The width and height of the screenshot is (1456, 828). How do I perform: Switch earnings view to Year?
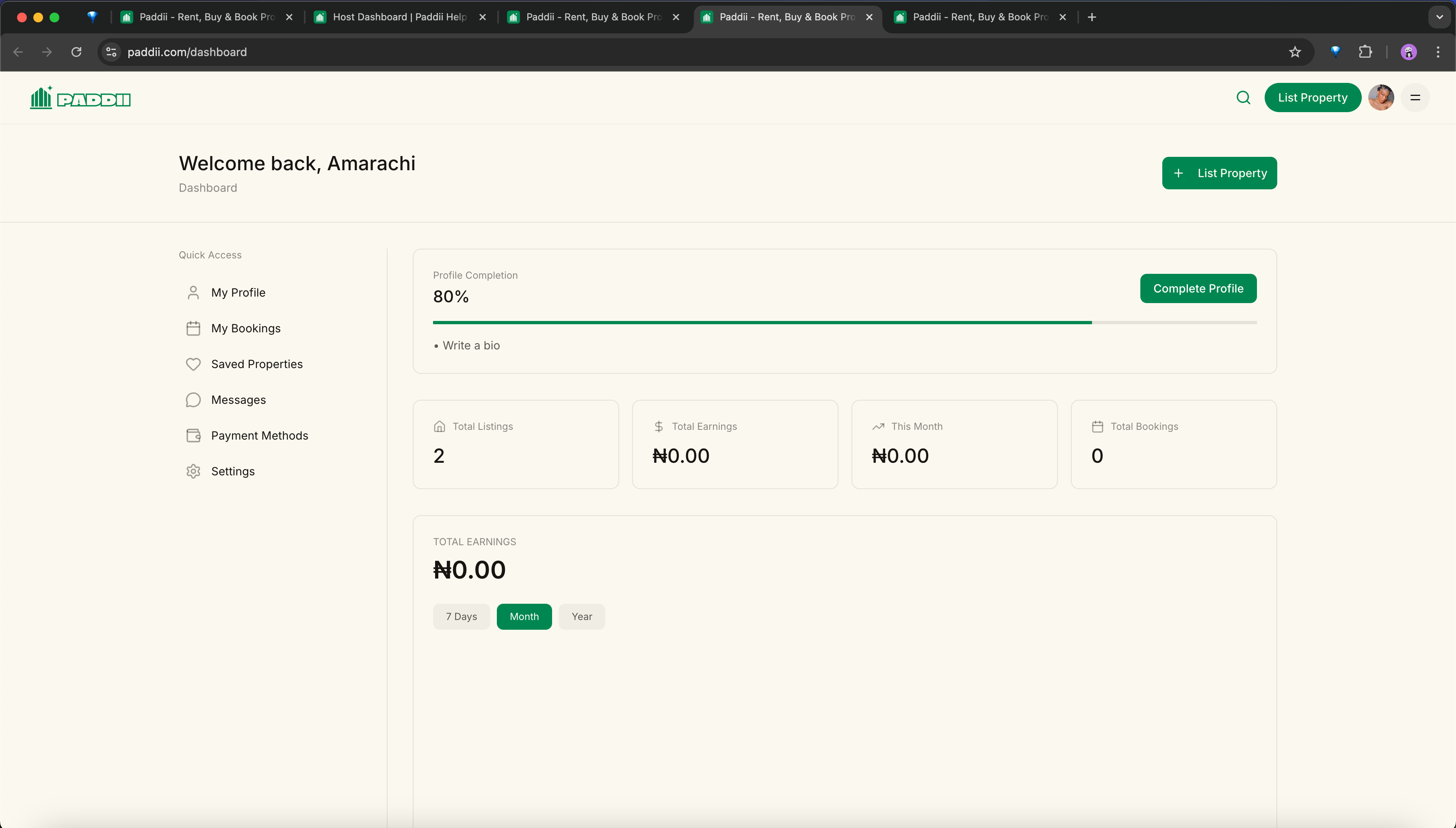[x=581, y=616]
